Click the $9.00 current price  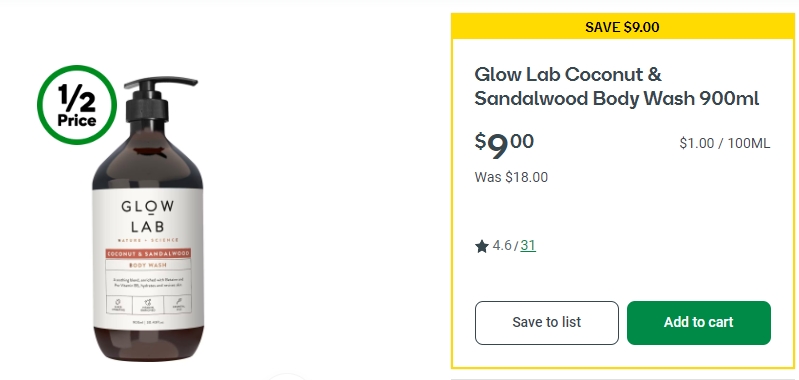pyautogui.click(x=504, y=145)
